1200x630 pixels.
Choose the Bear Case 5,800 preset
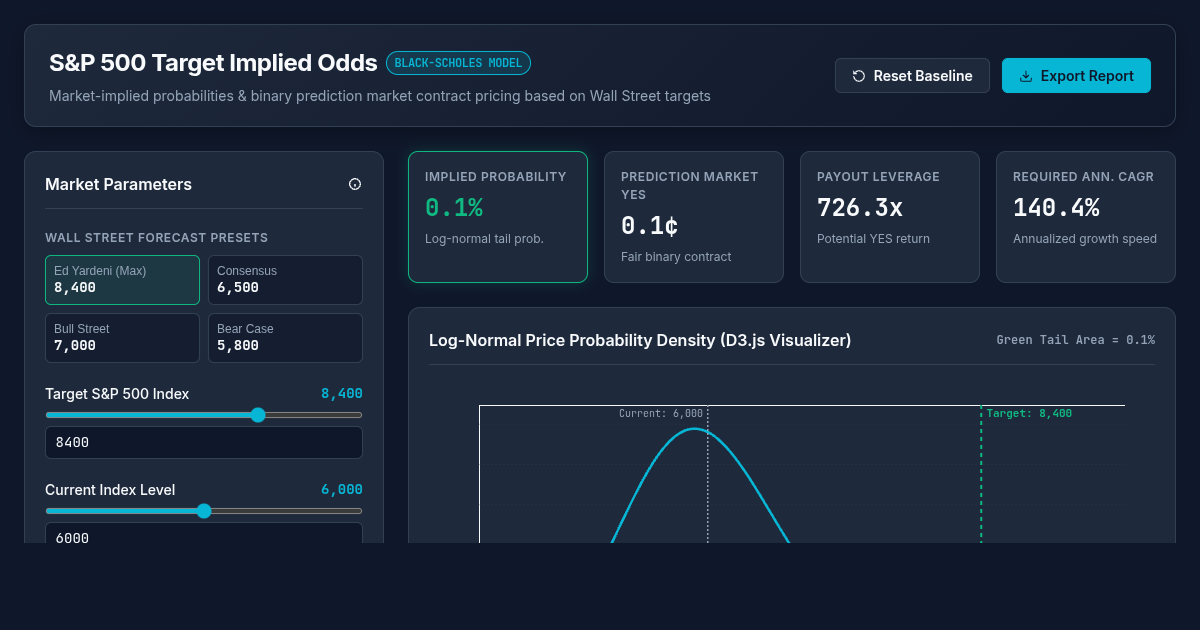pyautogui.click(x=285, y=338)
